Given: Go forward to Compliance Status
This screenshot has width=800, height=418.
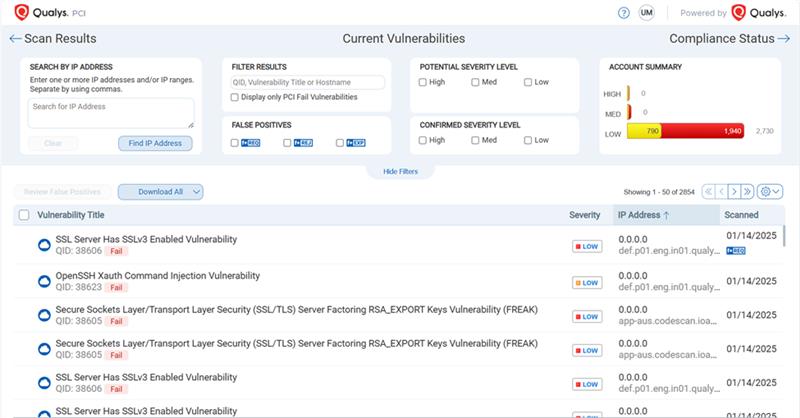Looking at the screenshot, I should (x=730, y=38).
